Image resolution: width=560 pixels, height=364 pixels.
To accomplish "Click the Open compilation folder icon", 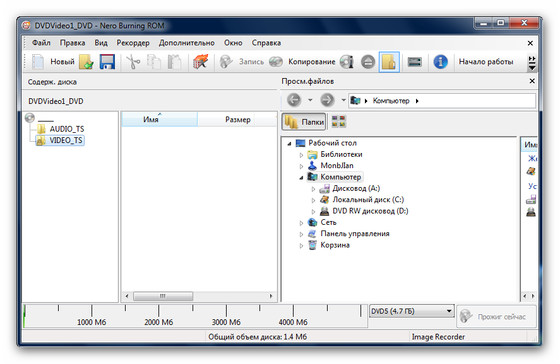I will (86, 62).
